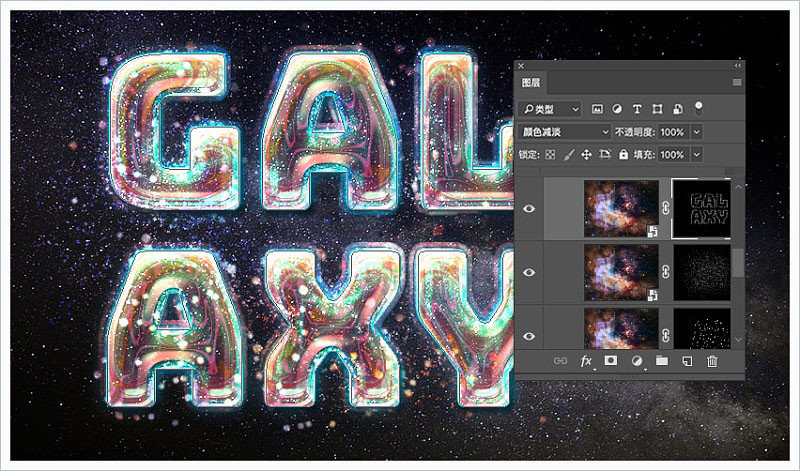Select the dense particle mask thumbnail
The height and width of the screenshot is (471, 800).
(702, 272)
